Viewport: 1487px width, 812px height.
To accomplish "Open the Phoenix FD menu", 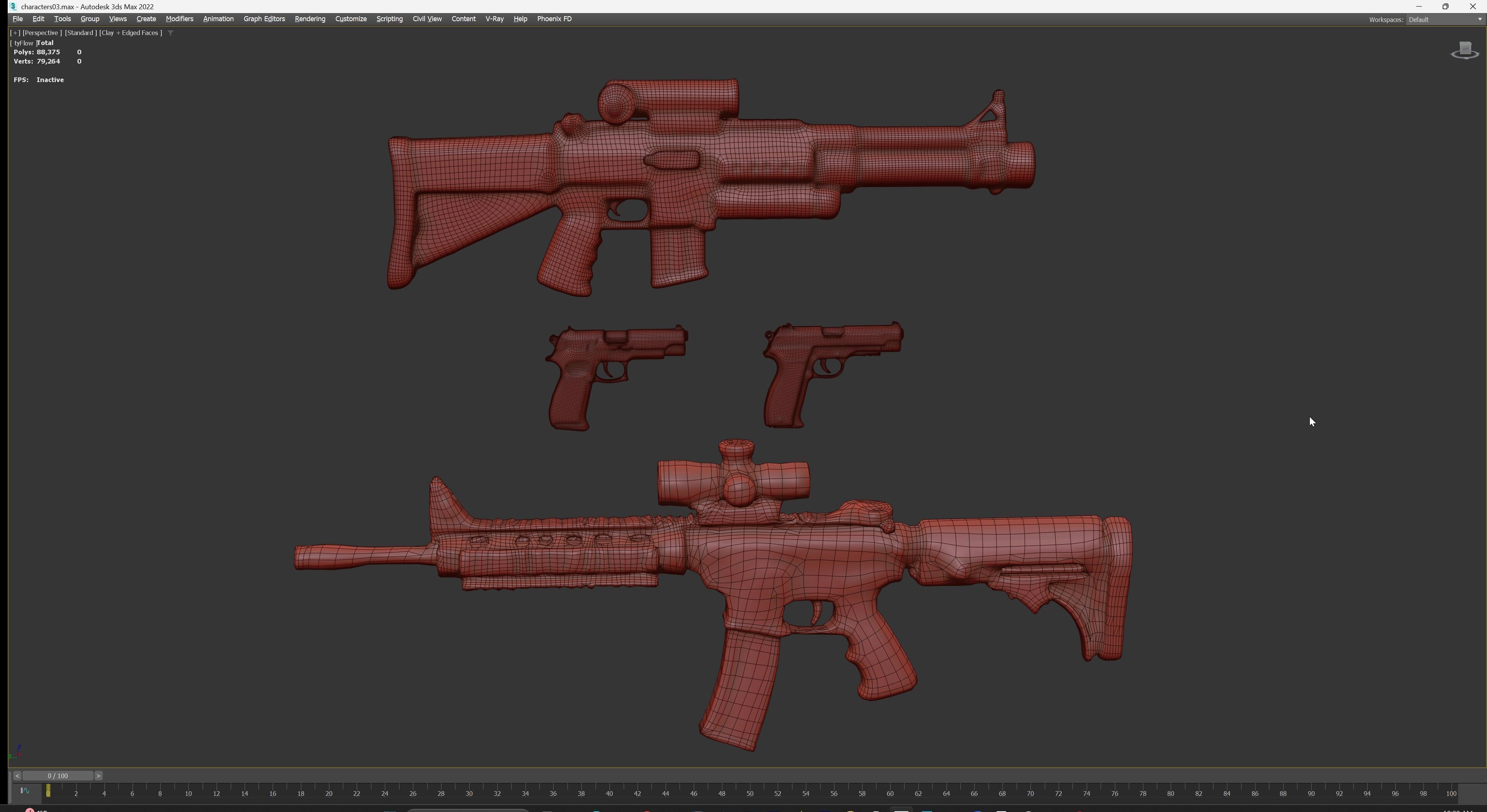I will click(x=554, y=19).
